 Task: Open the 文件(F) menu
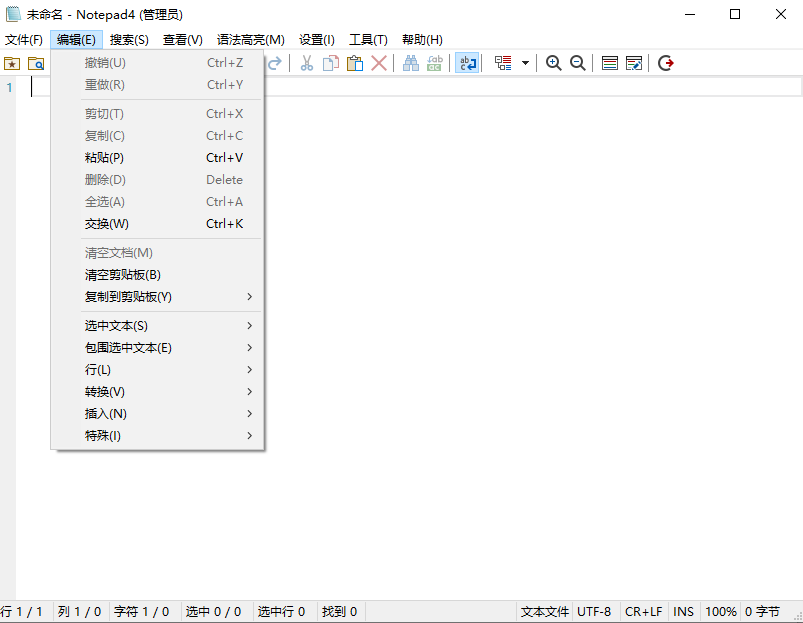point(24,40)
